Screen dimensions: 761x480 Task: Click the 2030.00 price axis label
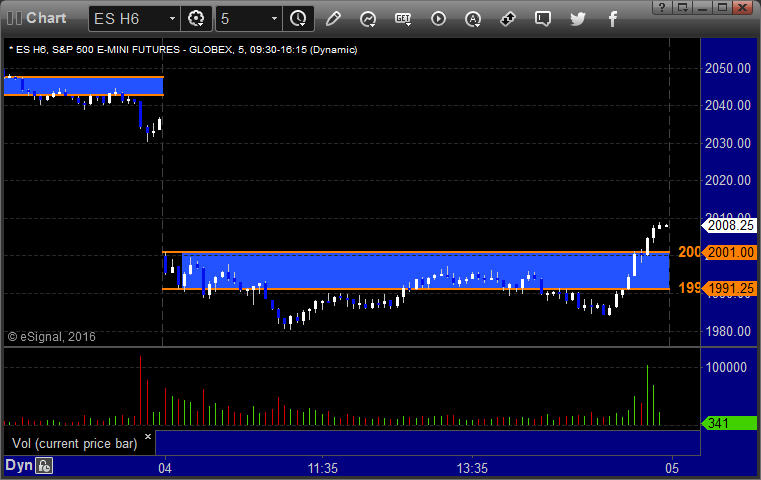[x=728, y=143]
